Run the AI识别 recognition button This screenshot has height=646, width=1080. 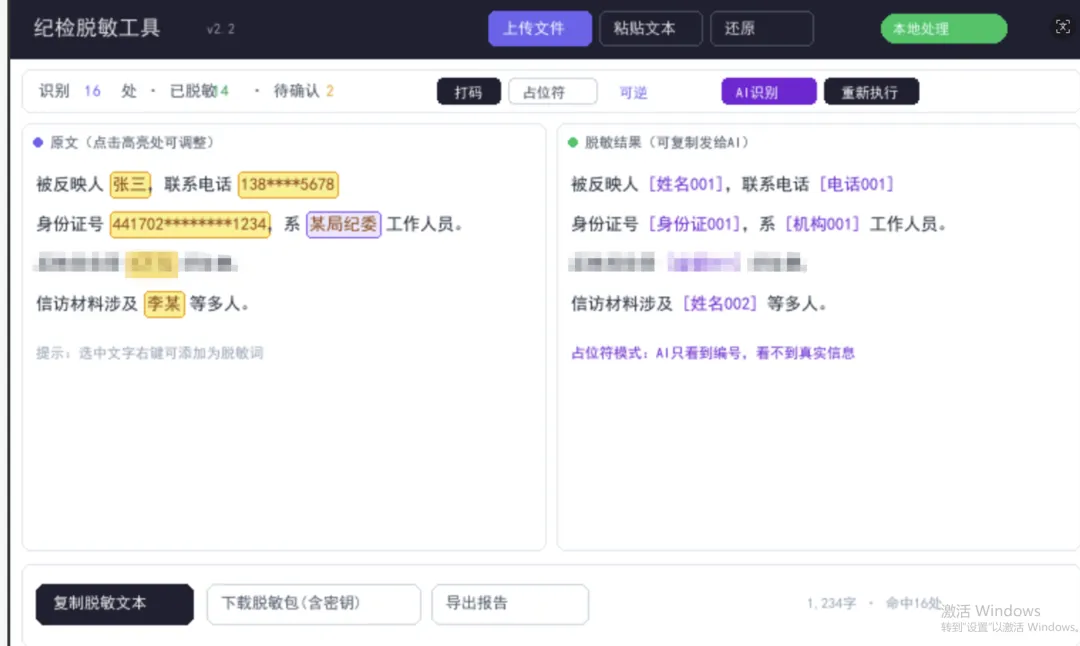(x=769, y=92)
